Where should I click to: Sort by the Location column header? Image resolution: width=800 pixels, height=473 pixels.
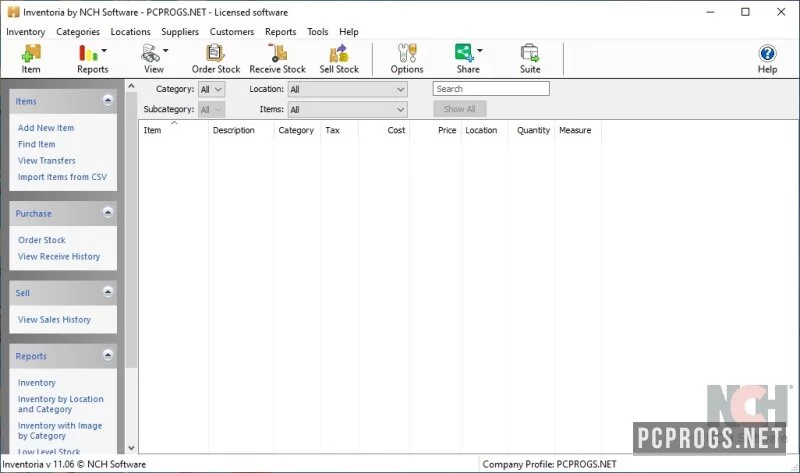point(484,130)
